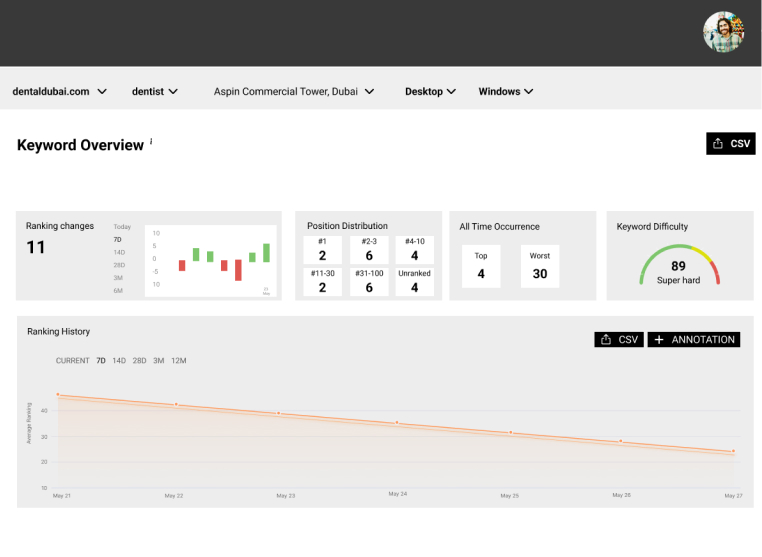
Task: Click the ANNOTATION button with plus sign
Action: click(693, 340)
